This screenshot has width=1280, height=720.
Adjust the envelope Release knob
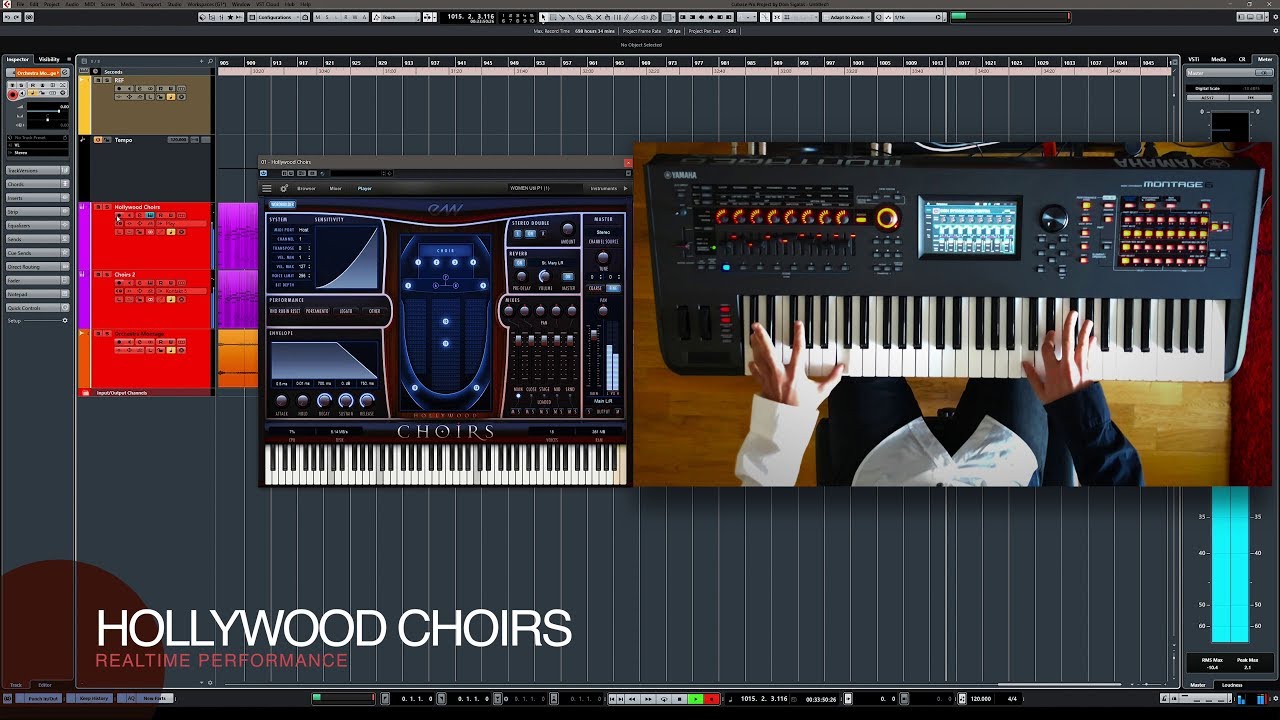click(367, 401)
